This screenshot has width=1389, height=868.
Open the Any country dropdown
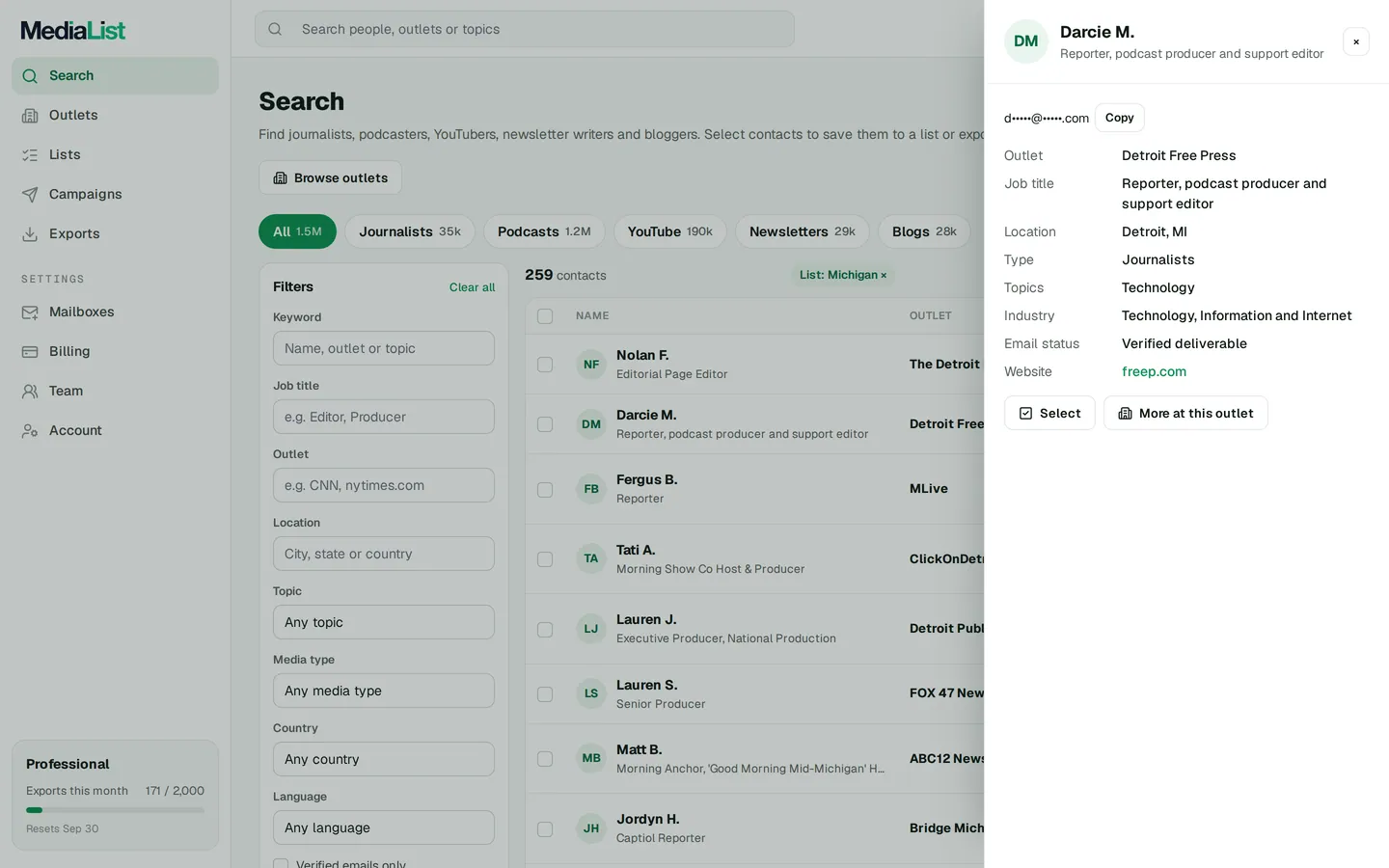pyautogui.click(x=384, y=759)
